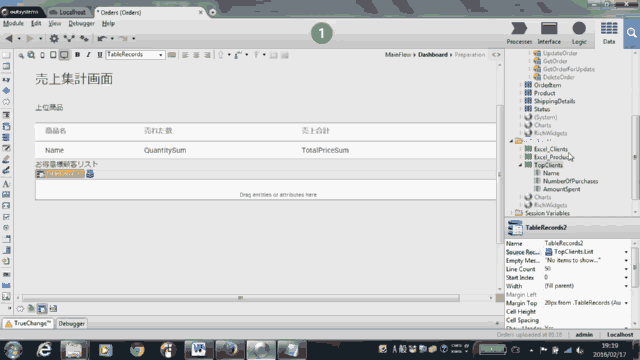
Task: Click the text widget A icon in toolbox
Action: pyautogui.click(x=6, y=184)
